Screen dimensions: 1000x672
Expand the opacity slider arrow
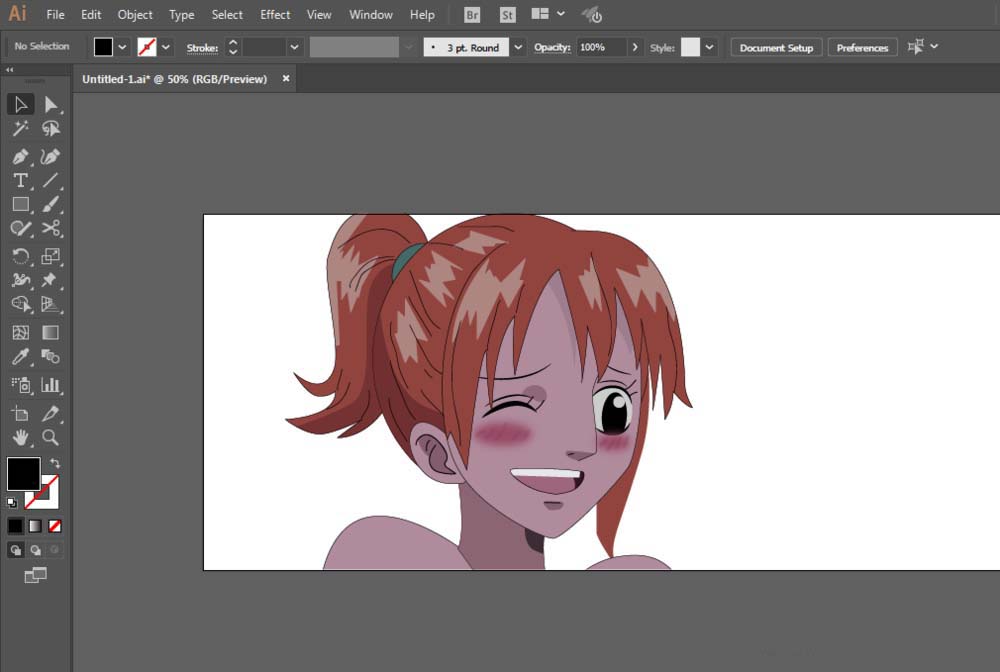(635, 47)
